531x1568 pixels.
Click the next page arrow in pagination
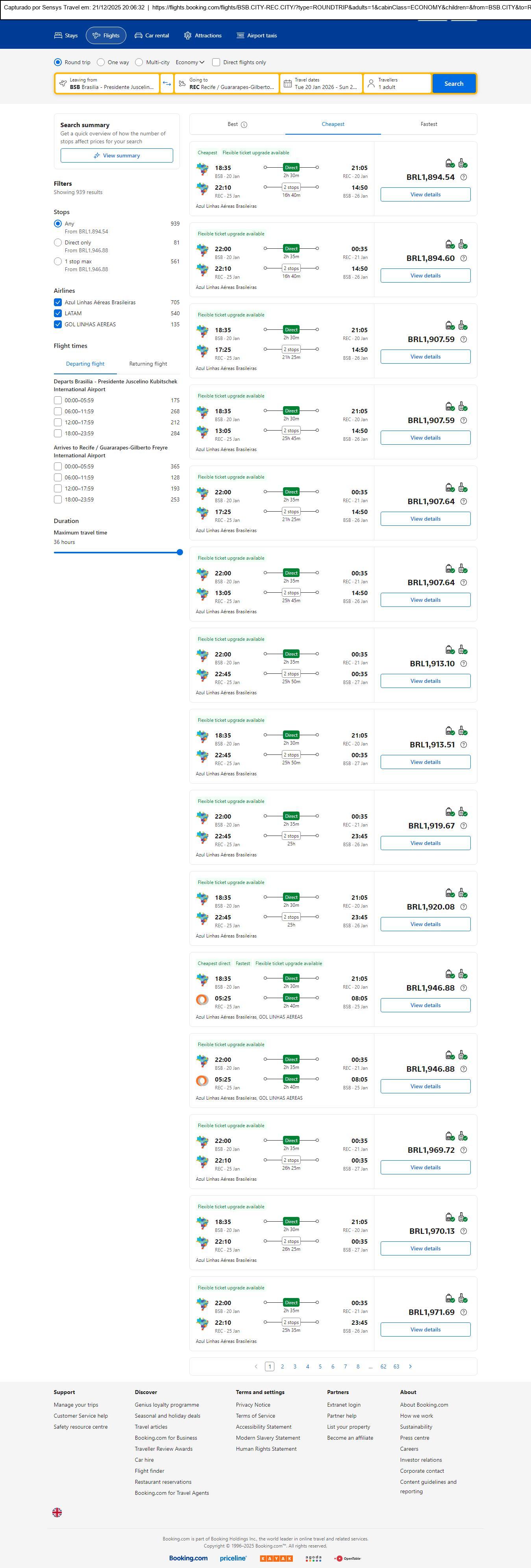point(411,1366)
